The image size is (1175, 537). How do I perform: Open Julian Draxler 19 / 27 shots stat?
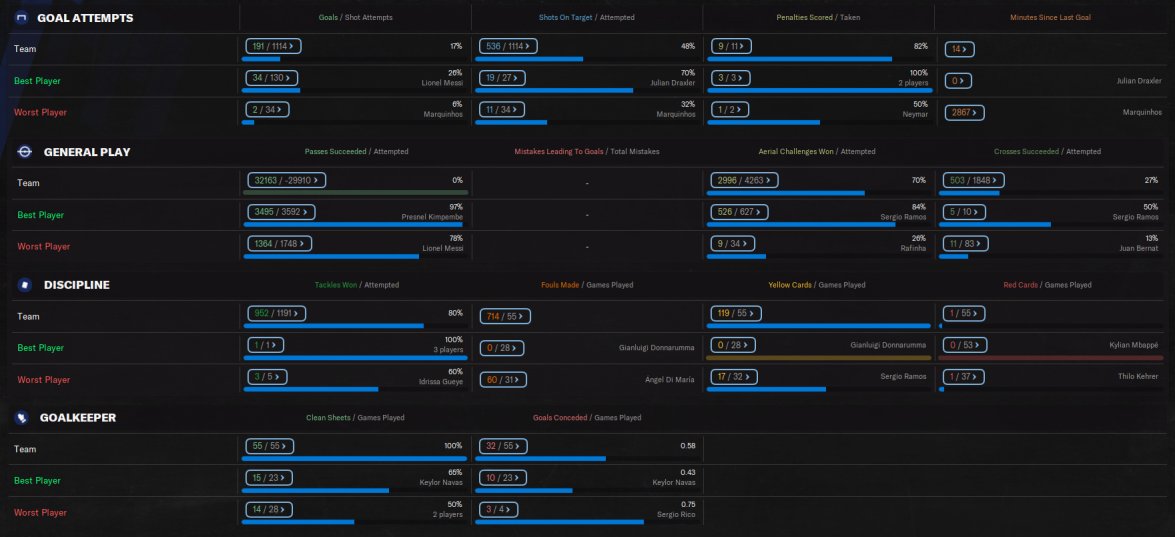click(501, 78)
